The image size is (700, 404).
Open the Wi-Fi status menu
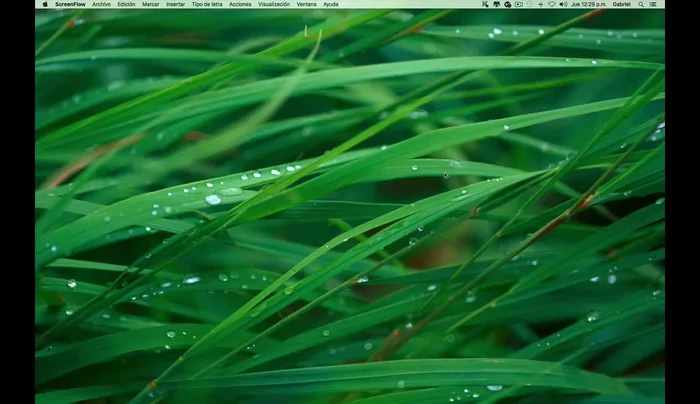coord(552,4)
